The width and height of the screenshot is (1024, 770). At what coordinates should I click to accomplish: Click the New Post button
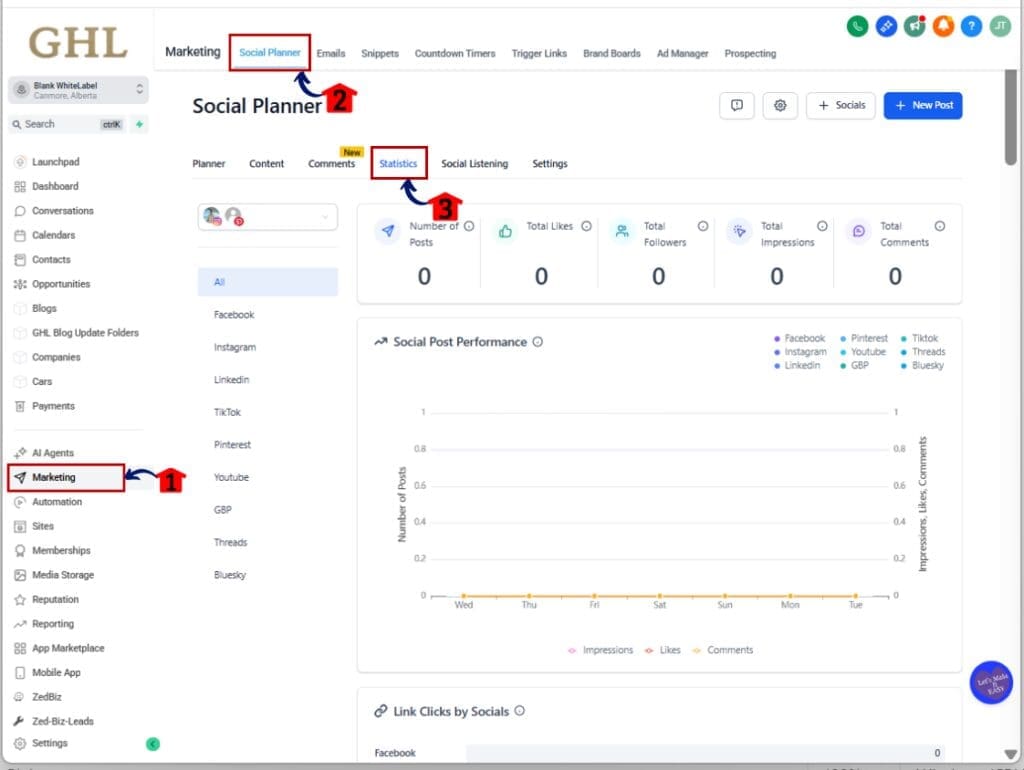point(922,105)
